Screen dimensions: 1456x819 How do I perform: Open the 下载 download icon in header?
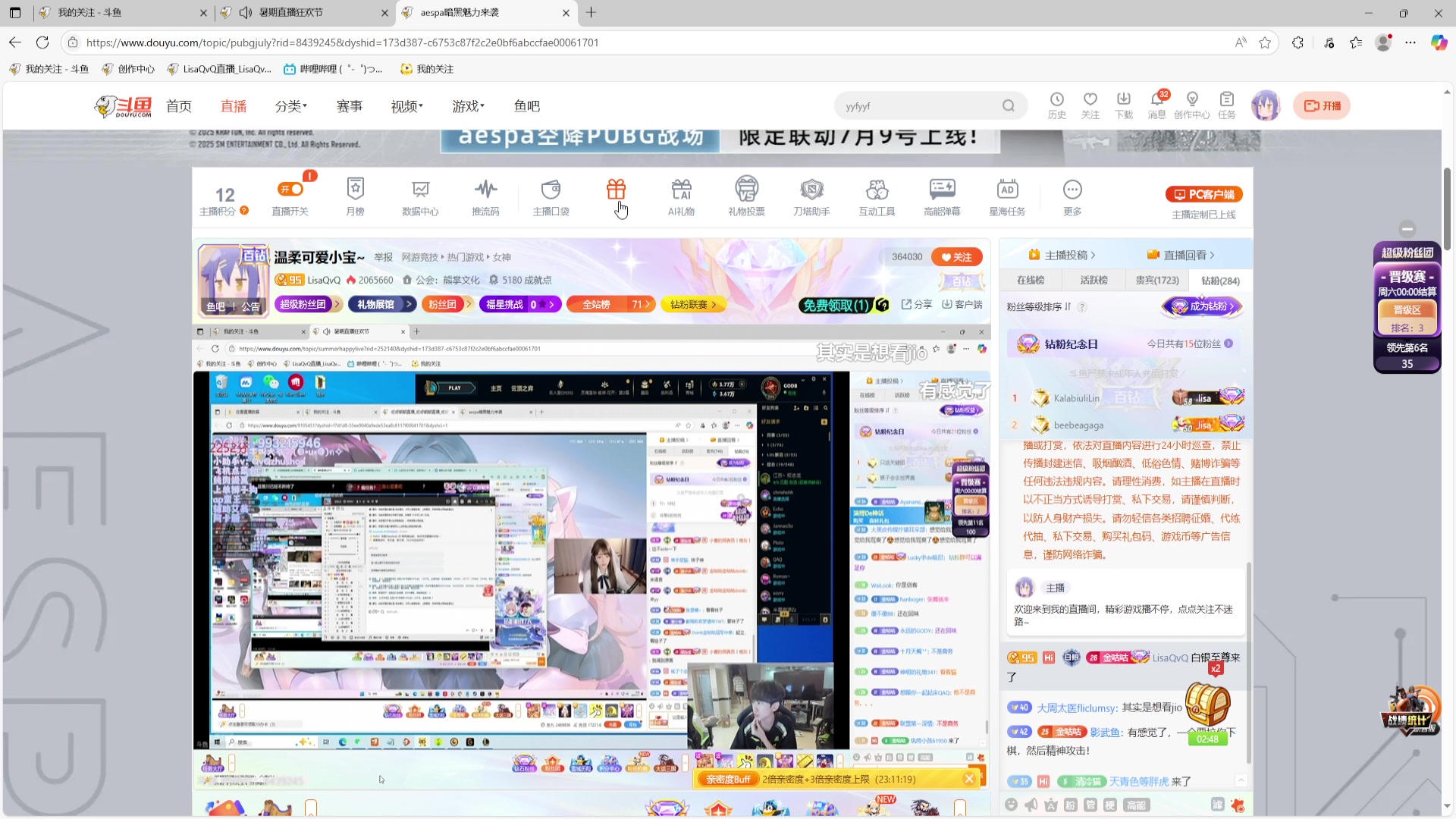1124,105
